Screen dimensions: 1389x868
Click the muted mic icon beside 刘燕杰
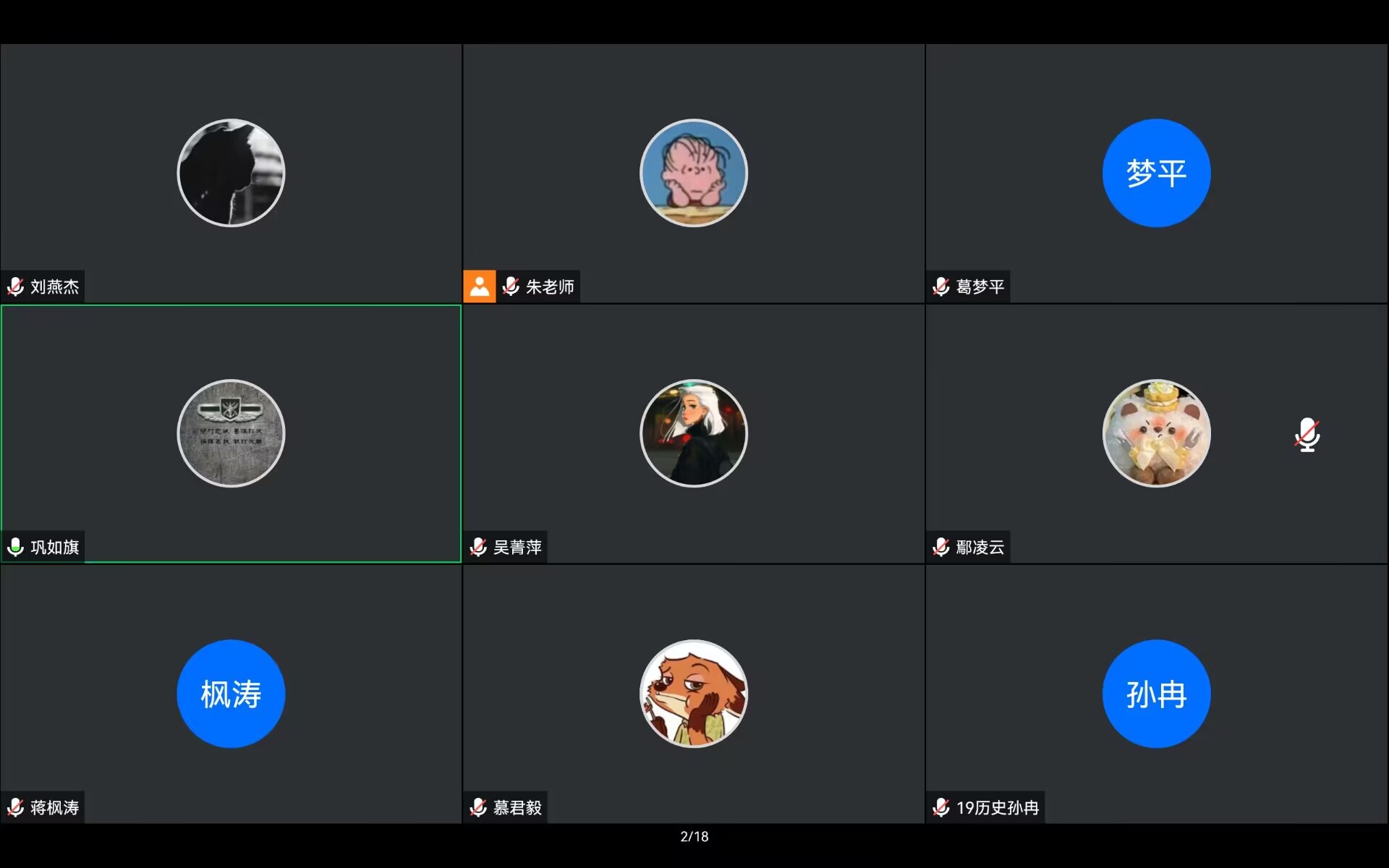(15, 286)
